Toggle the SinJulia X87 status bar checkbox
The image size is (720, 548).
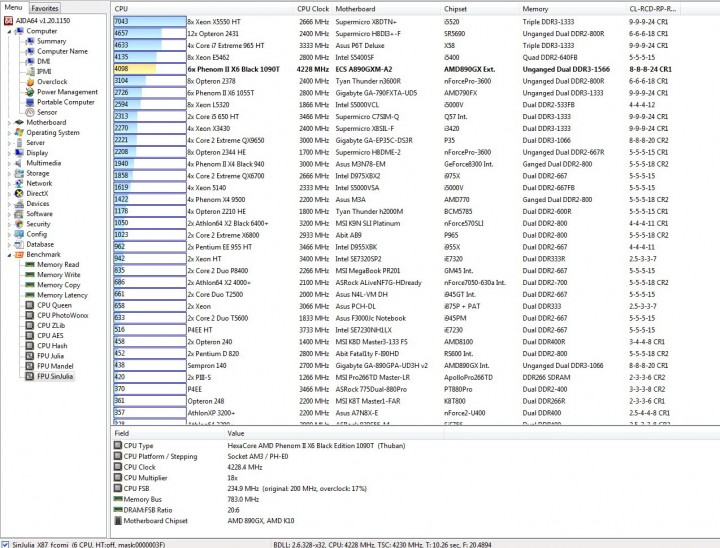(5, 544)
